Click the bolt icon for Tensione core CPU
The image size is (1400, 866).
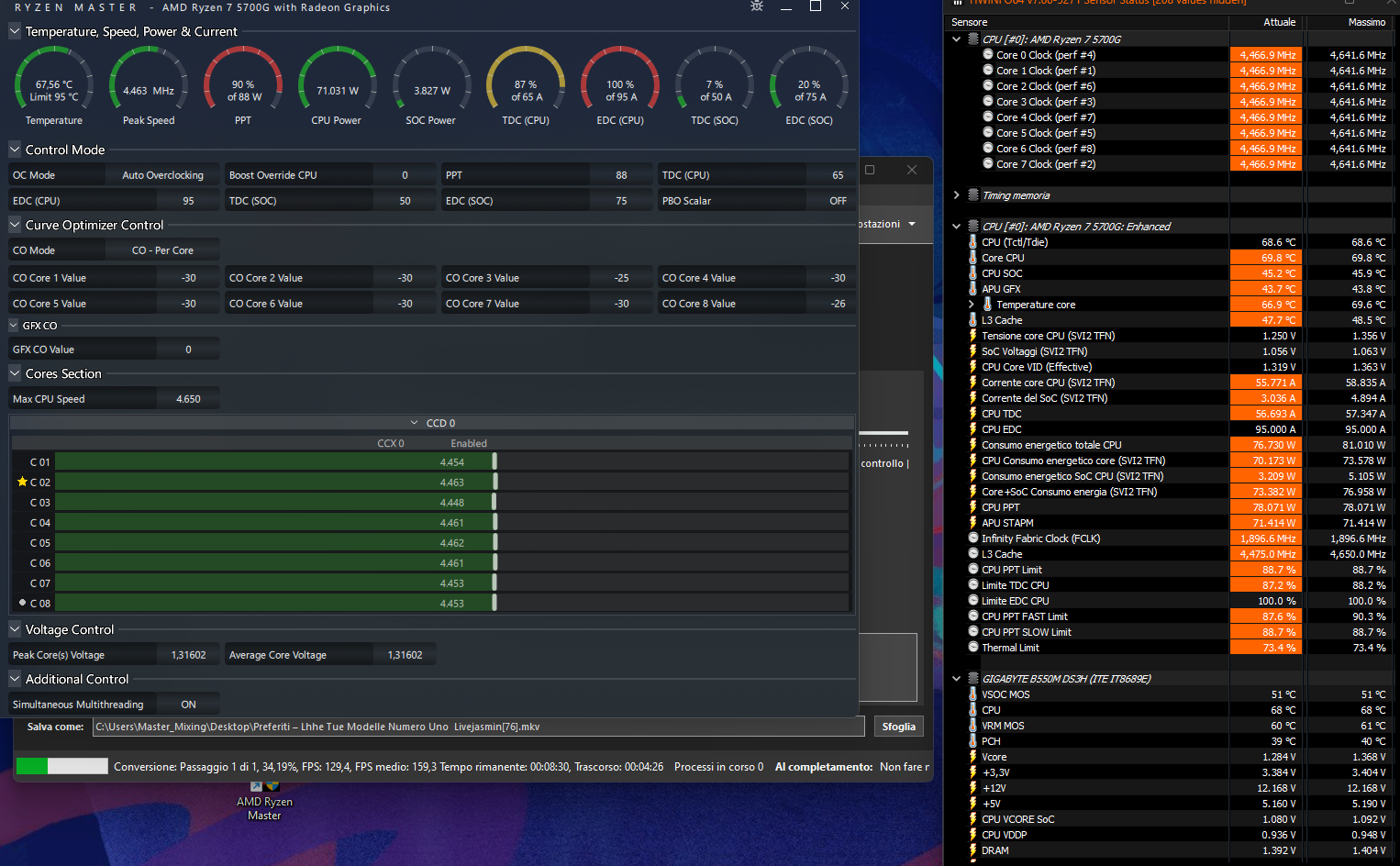[973, 336]
